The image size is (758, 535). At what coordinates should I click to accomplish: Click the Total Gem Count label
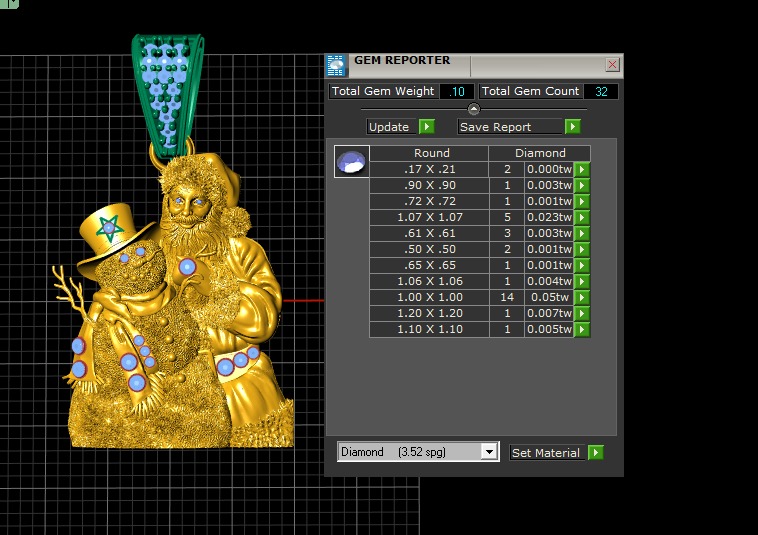(x=530, y=91)
